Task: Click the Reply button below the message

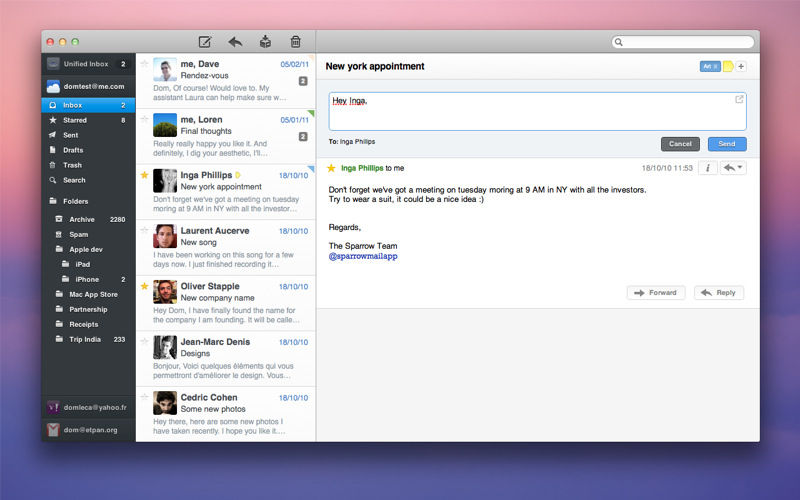Action: 718,293
